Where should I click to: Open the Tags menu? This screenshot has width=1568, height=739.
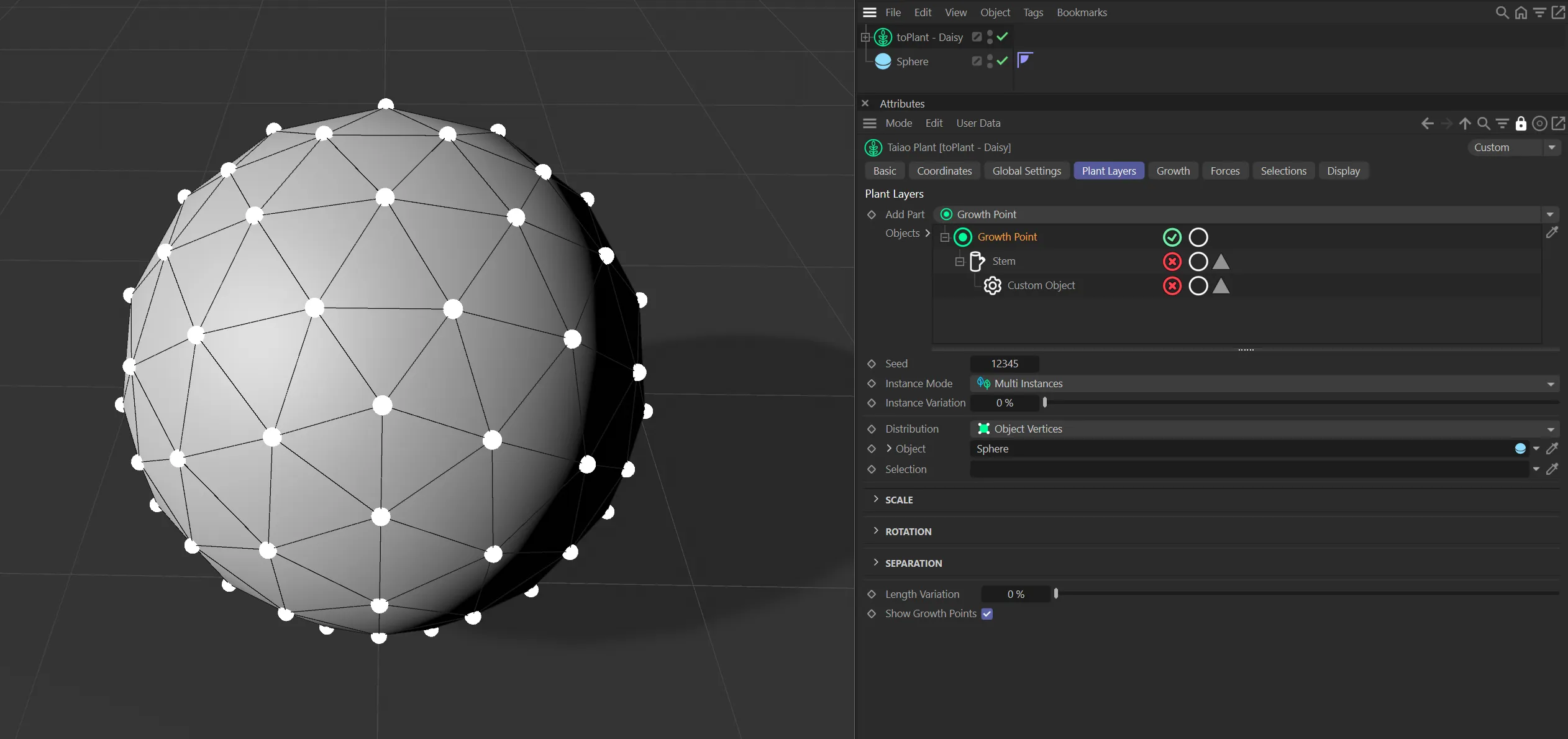(x=1032, y=12)
